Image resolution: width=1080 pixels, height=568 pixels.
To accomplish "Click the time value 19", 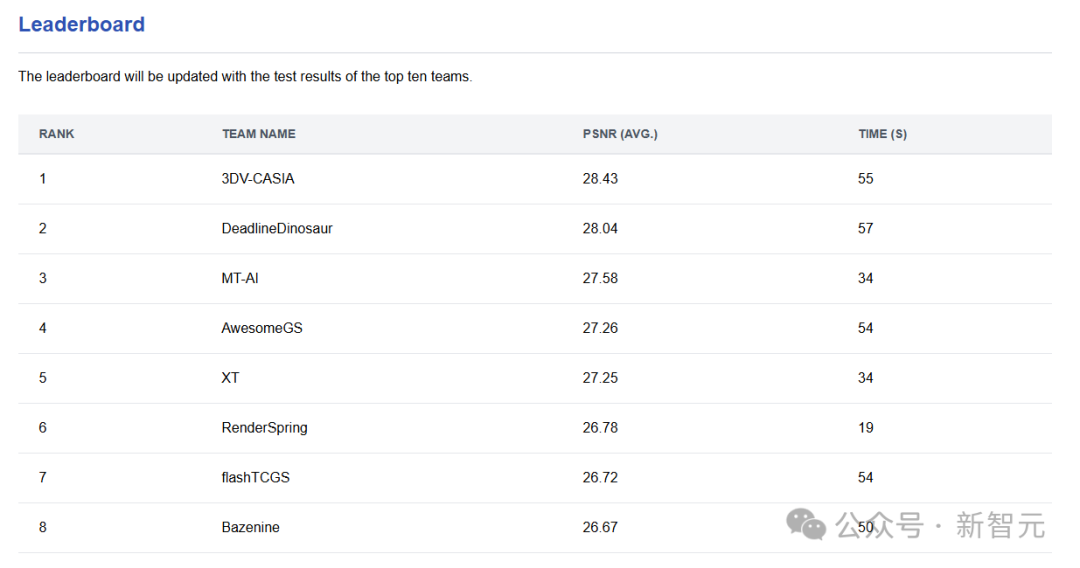I will [x=866, y=428].
